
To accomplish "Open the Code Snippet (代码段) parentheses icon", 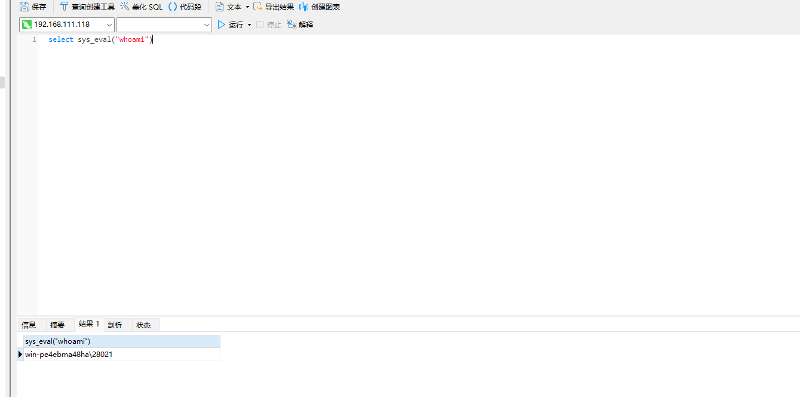I will [172, 7].
